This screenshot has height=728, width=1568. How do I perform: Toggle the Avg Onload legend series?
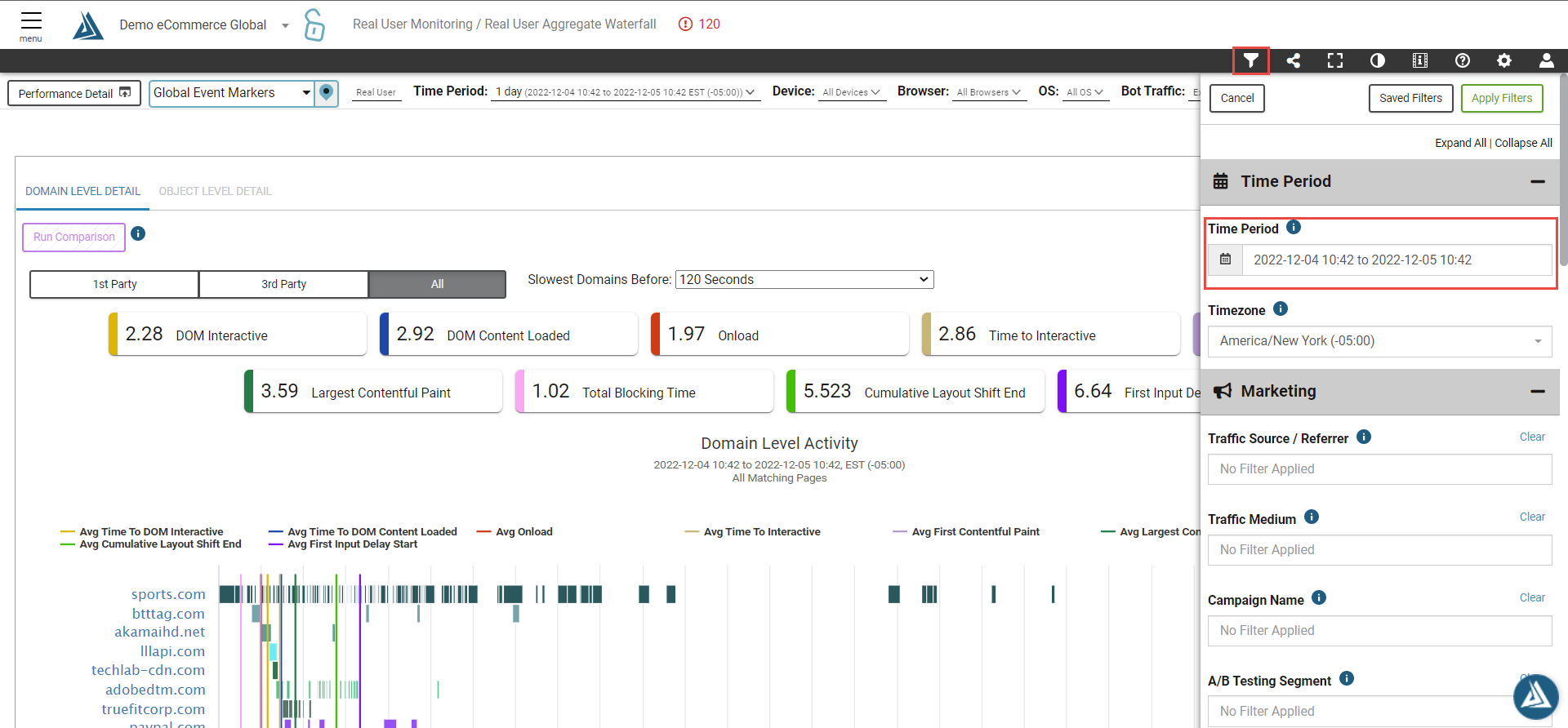514,532
